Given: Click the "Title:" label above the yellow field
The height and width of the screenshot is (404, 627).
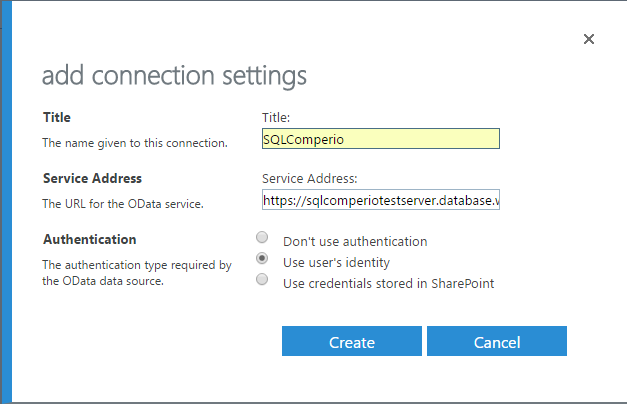Looking at the screenshot, I should (x=276, y=118).
